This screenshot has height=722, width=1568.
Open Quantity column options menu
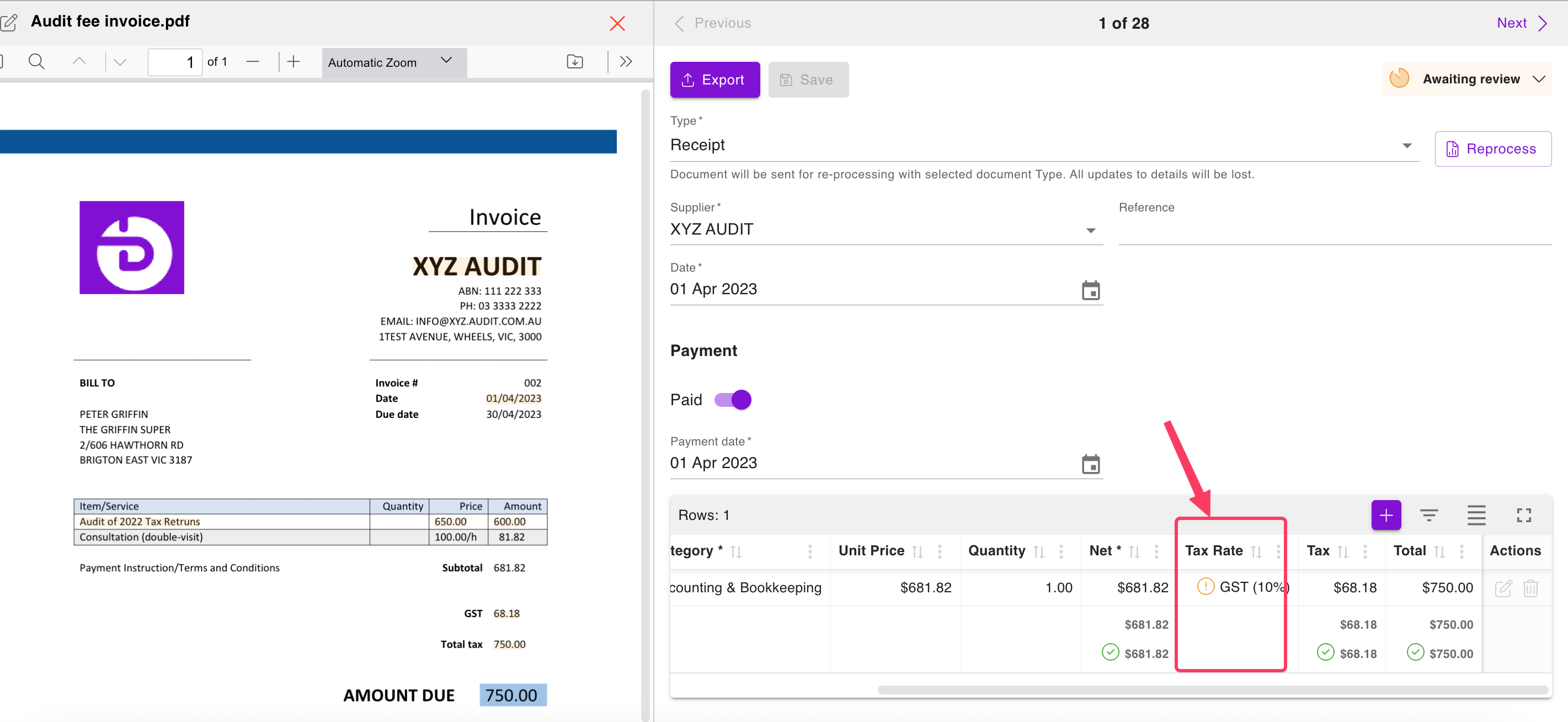click(1061, 551)
